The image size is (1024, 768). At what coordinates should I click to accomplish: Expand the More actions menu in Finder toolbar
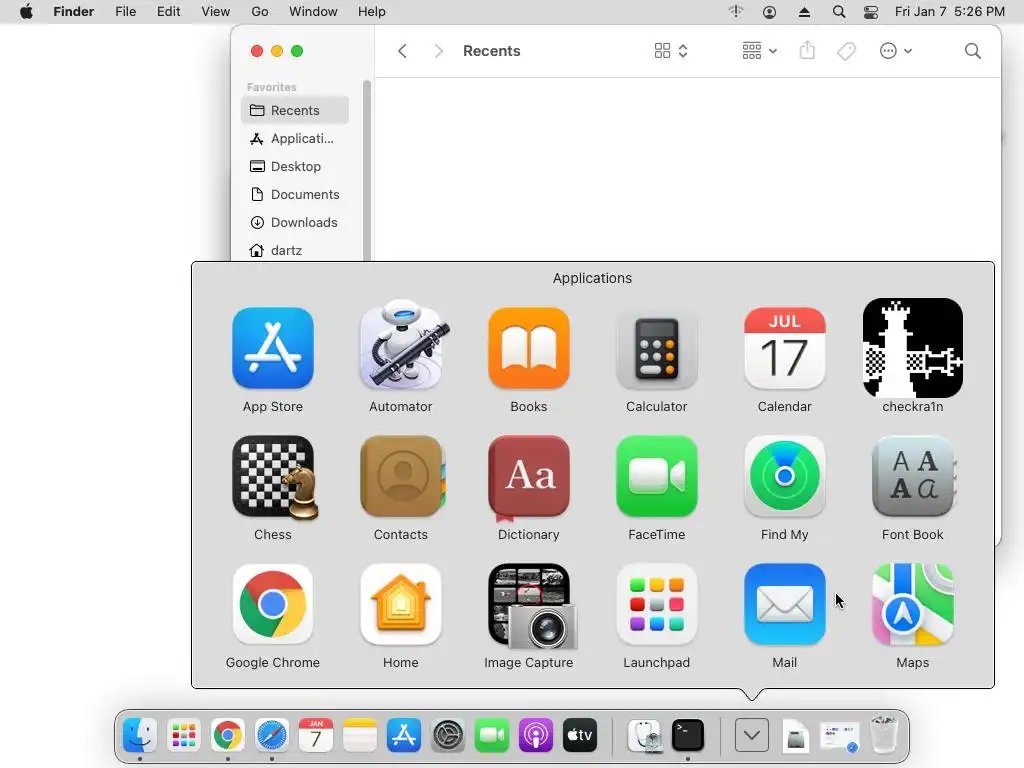895,51
